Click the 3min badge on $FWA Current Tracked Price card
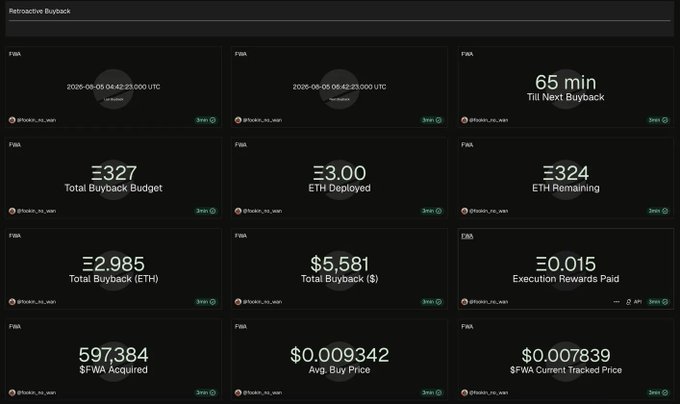 click(x=658, y=393)
